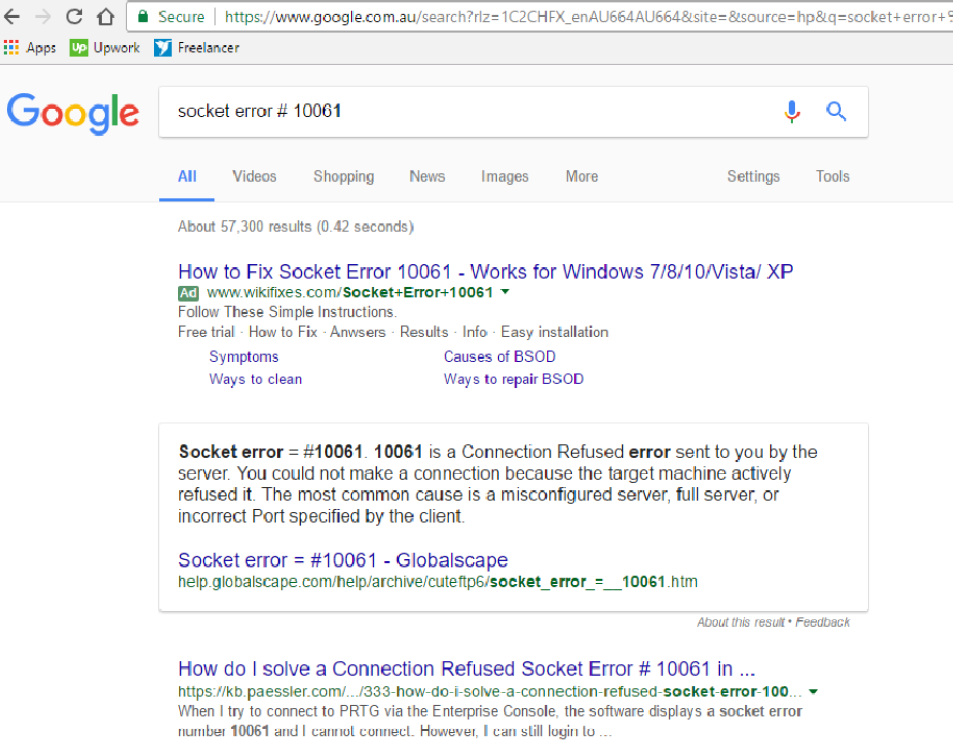Switch to the Shopping tab
The width and height of the screenshot is (955, 746).
click(x=344, y=177)
